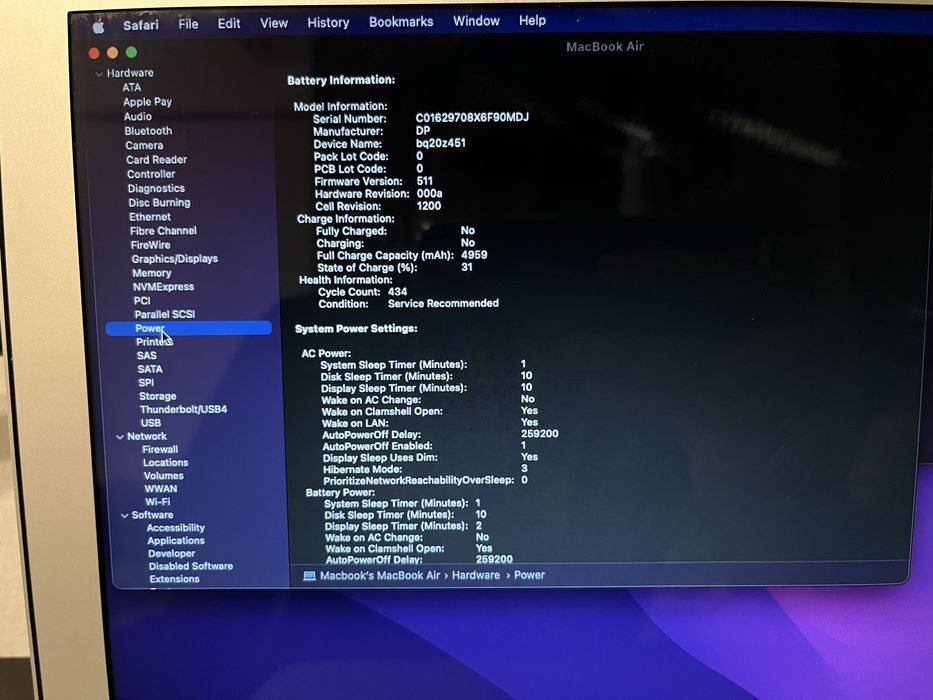Collapse the Network section chevron
This screenshot has height=700, width=933.
(x=120, y=437)
